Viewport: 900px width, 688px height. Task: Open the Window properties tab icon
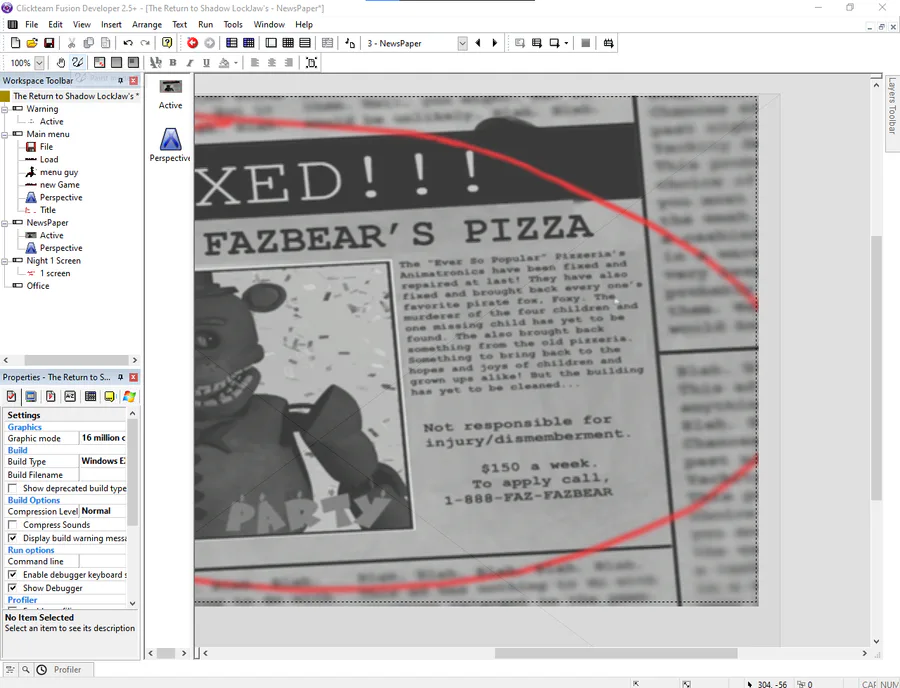coord(31,397)
